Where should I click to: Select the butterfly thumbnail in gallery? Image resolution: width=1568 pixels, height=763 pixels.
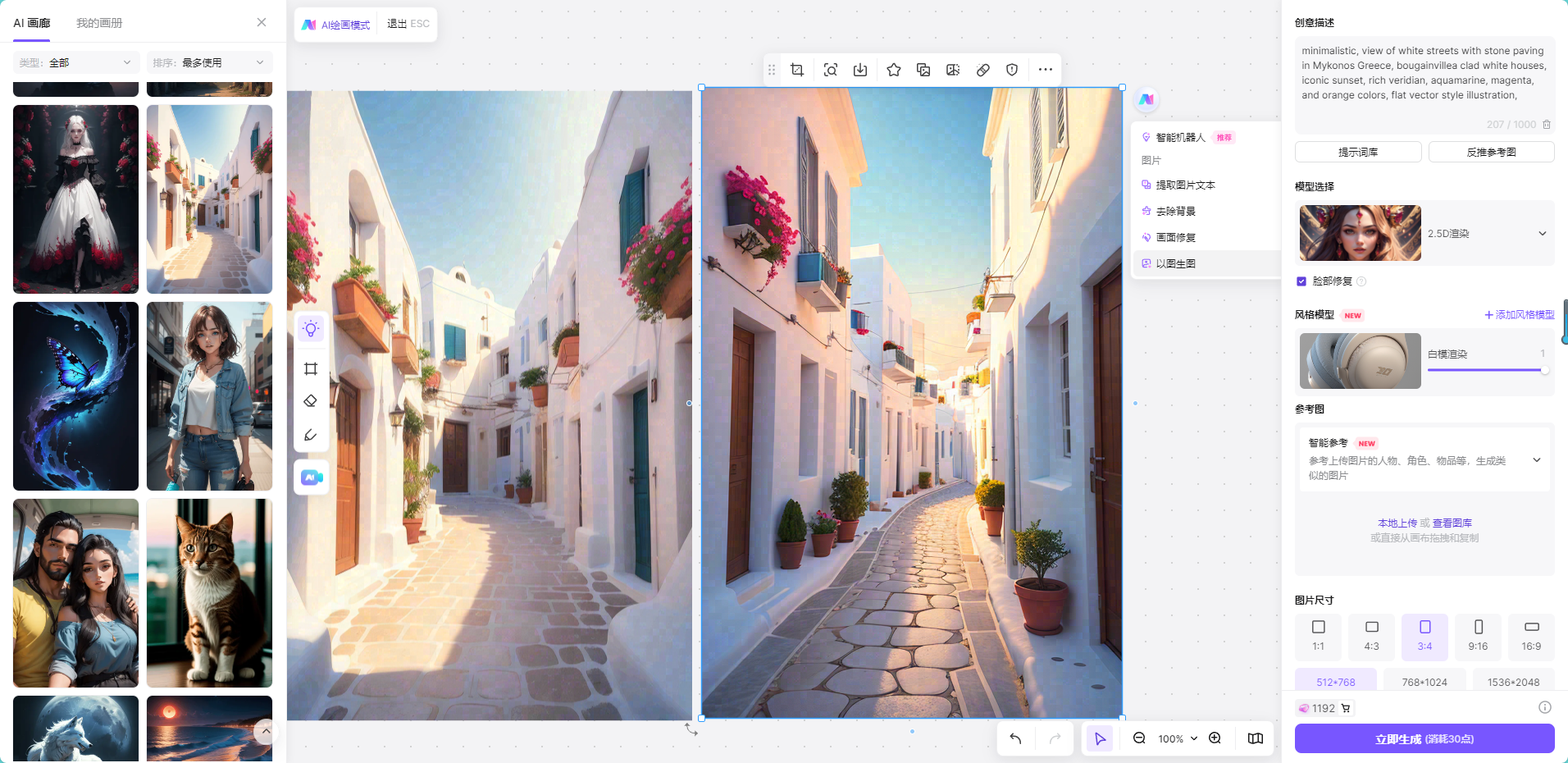tap(75, 396)
